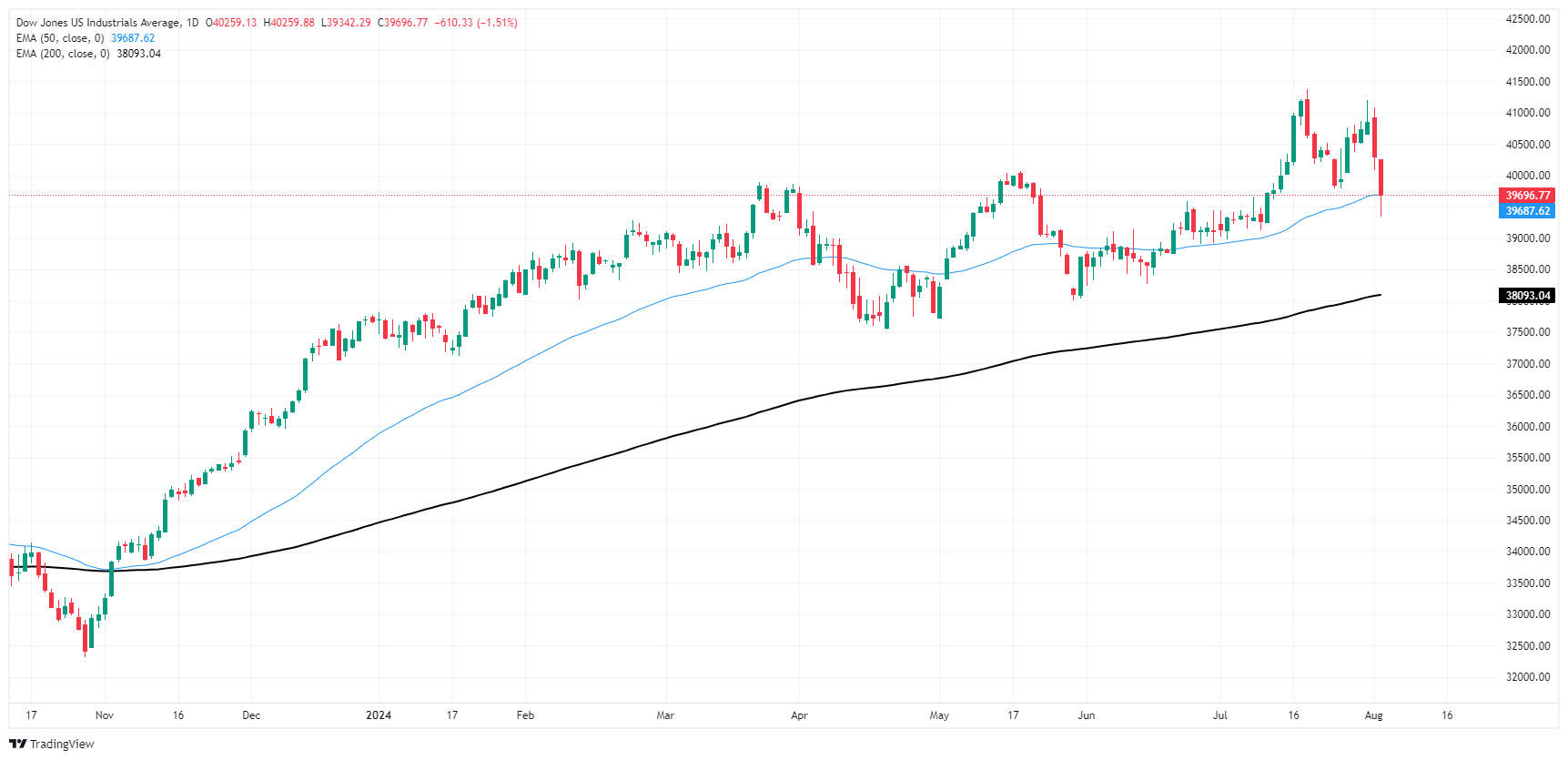This screenshot has height=760, width=1568.
Task: Click the Apr label on the time axis
Action: 799,715
